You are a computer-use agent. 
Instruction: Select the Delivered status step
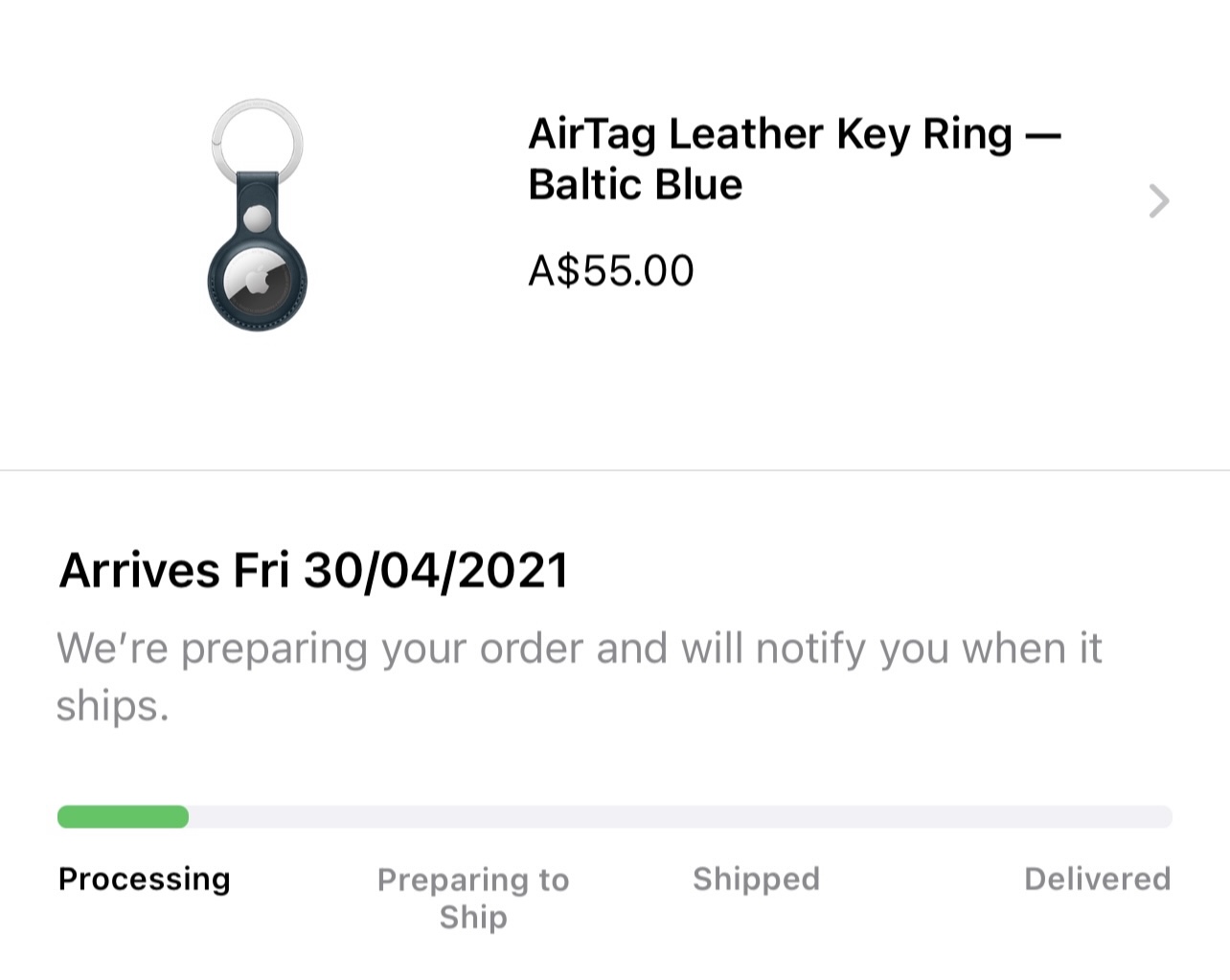click(1097, 878)
